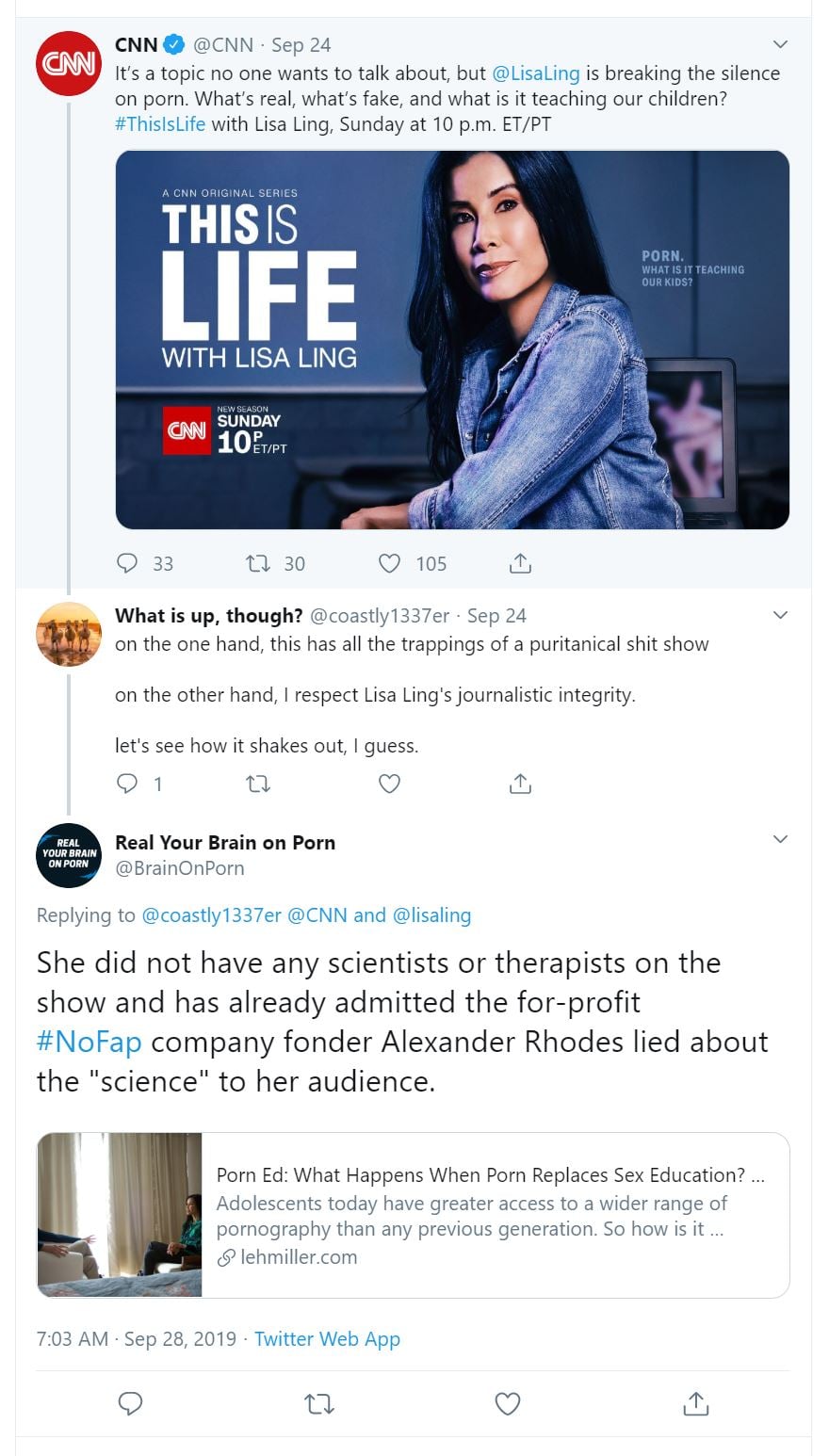Like the CNN tweet
The width and height of the screenshot is (829, 1456).
(x=389, y=563)
